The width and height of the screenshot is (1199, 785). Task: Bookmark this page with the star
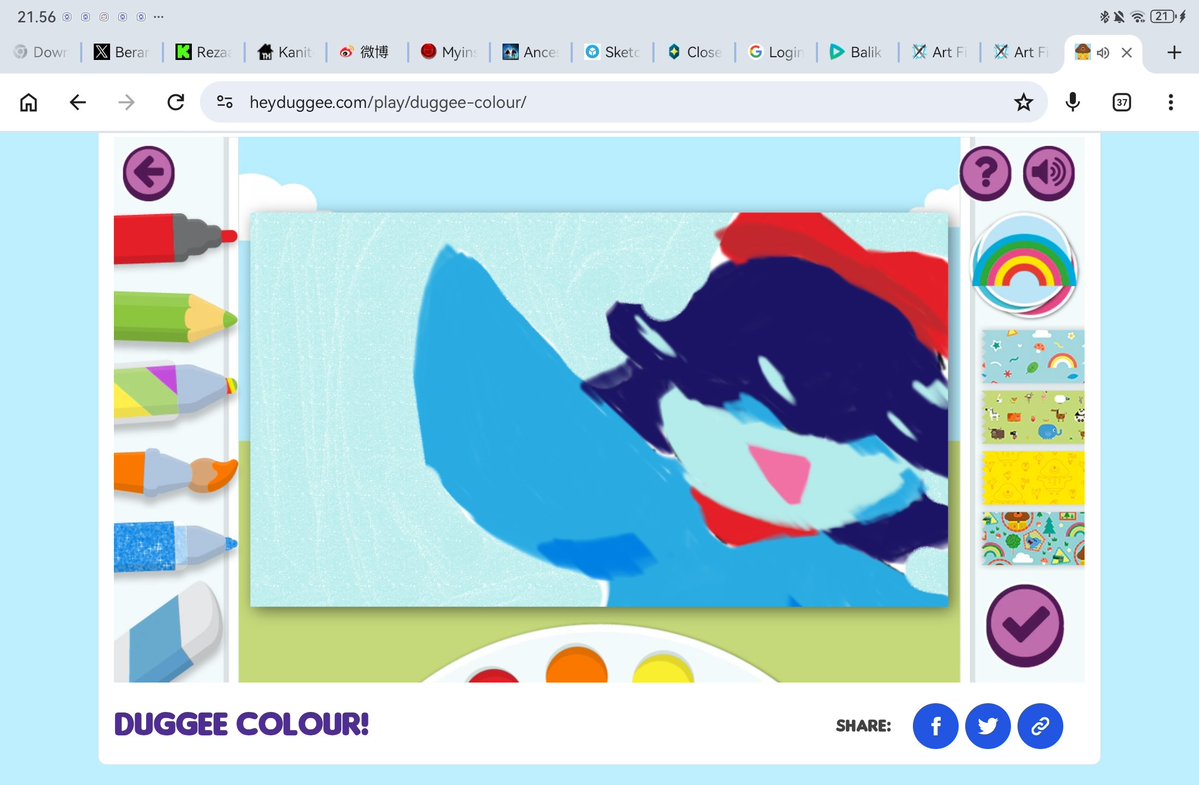[1023, 102]
